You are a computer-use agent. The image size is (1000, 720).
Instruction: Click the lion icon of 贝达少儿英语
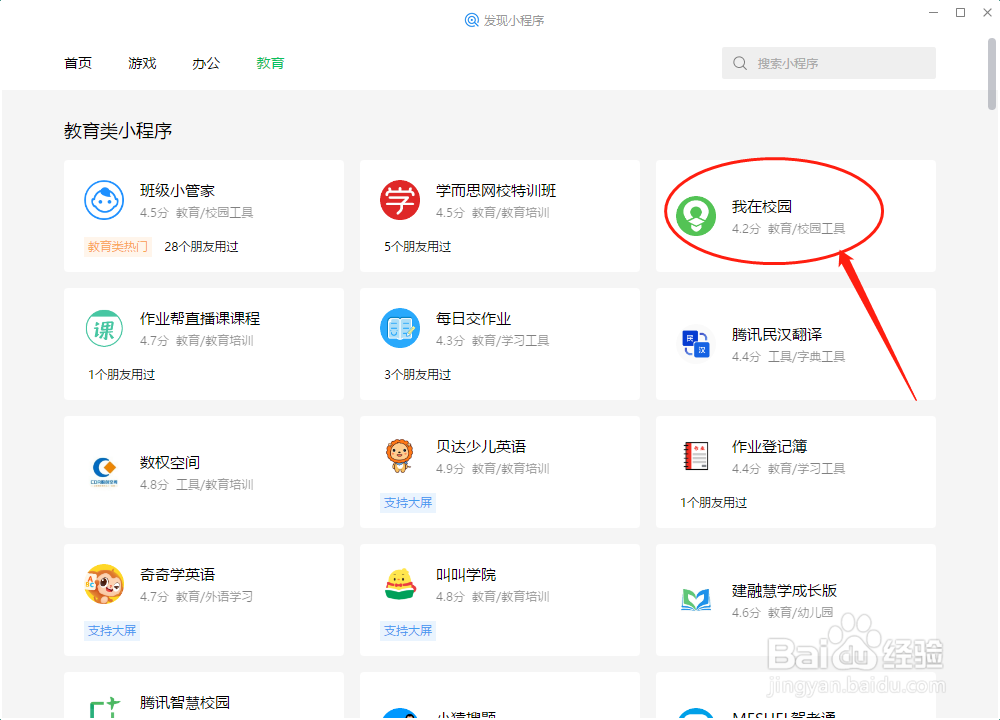pos(400,456)
